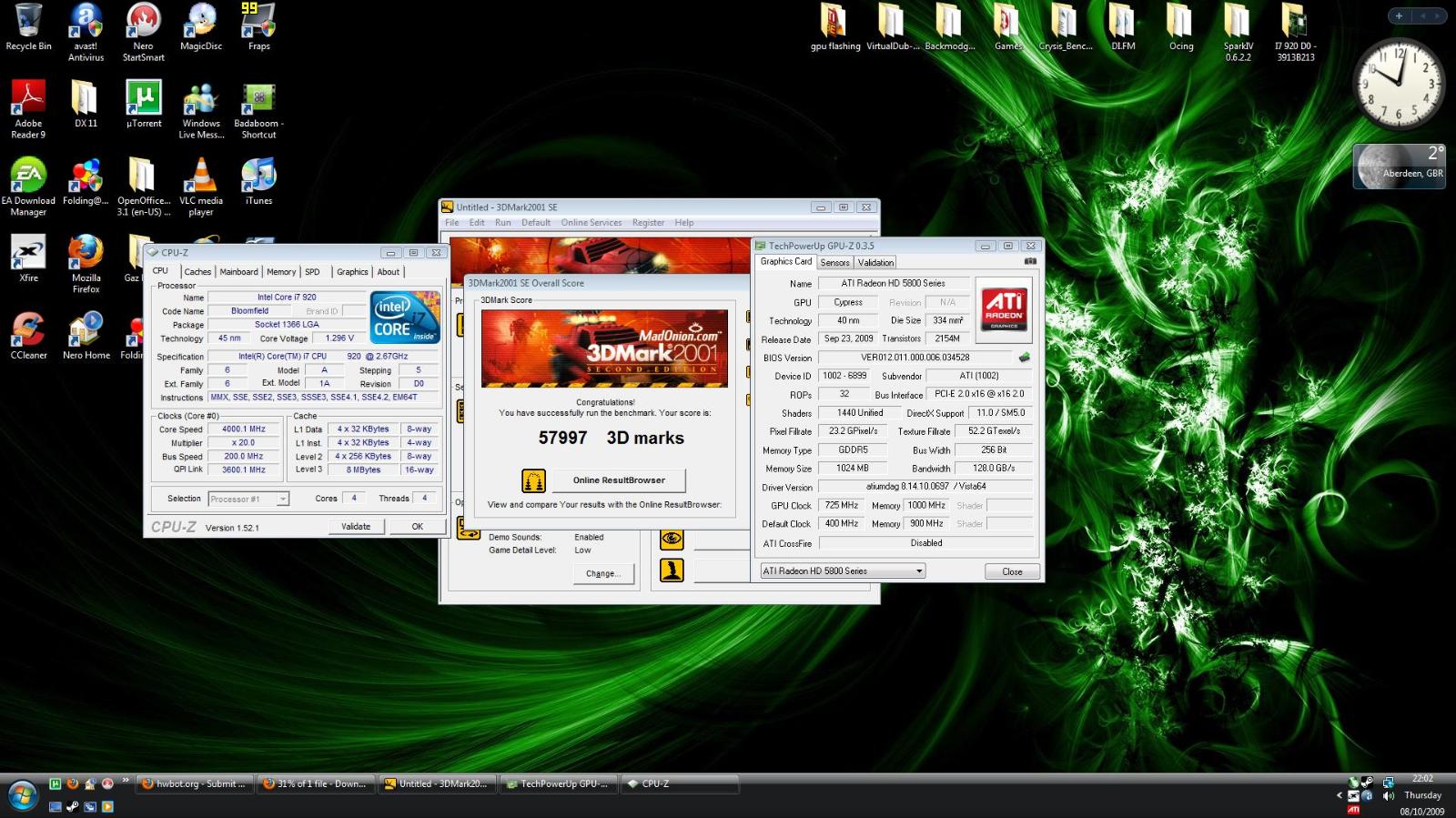The height and width of the screenshot is (818, 1456).
Task: Open Windows Live Messenger shortcut
Action: coord(201,110)
